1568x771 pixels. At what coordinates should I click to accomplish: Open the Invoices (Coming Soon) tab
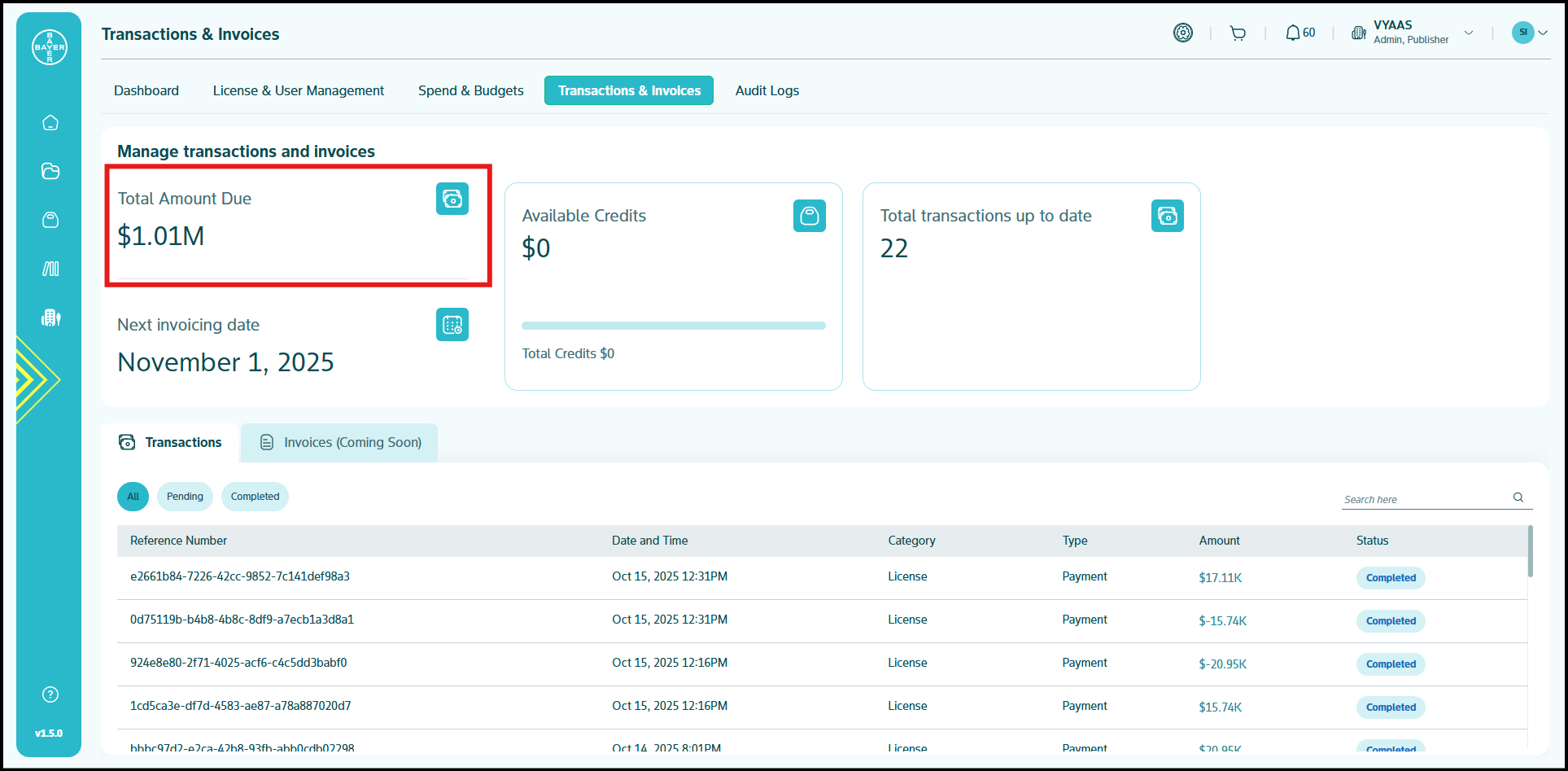coord(340,443)
